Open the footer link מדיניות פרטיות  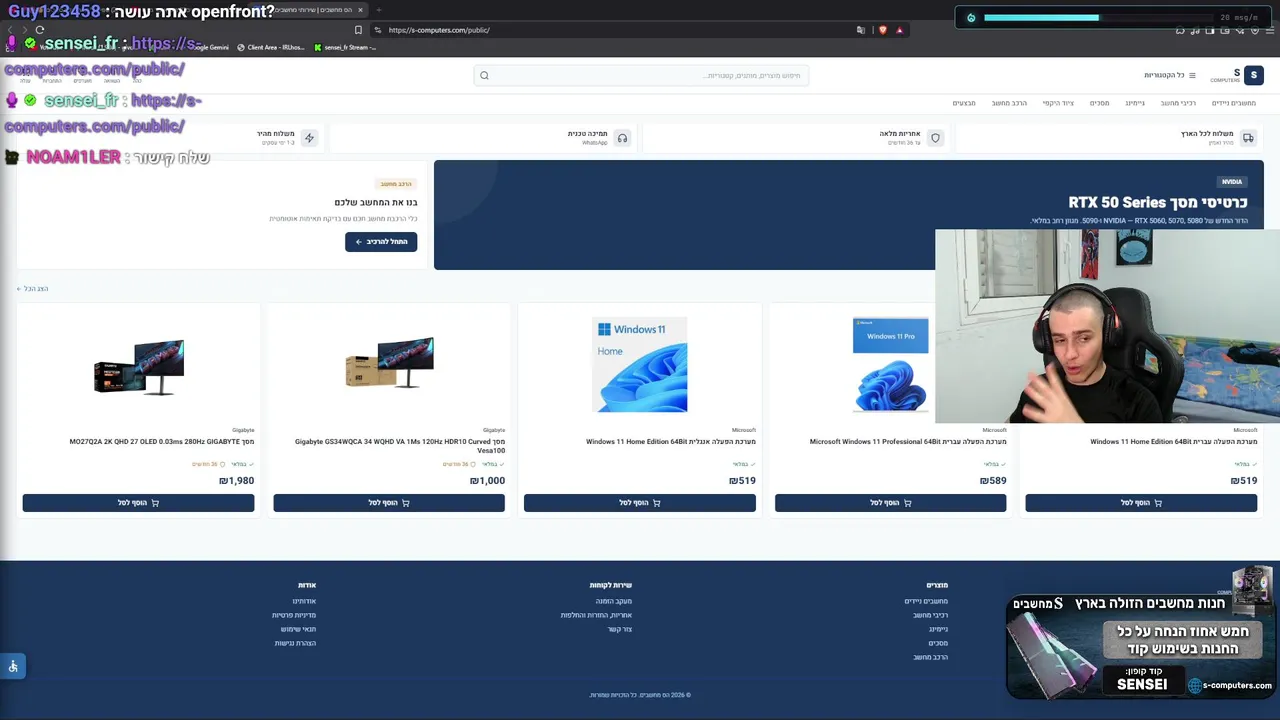[x=294, y=615]
